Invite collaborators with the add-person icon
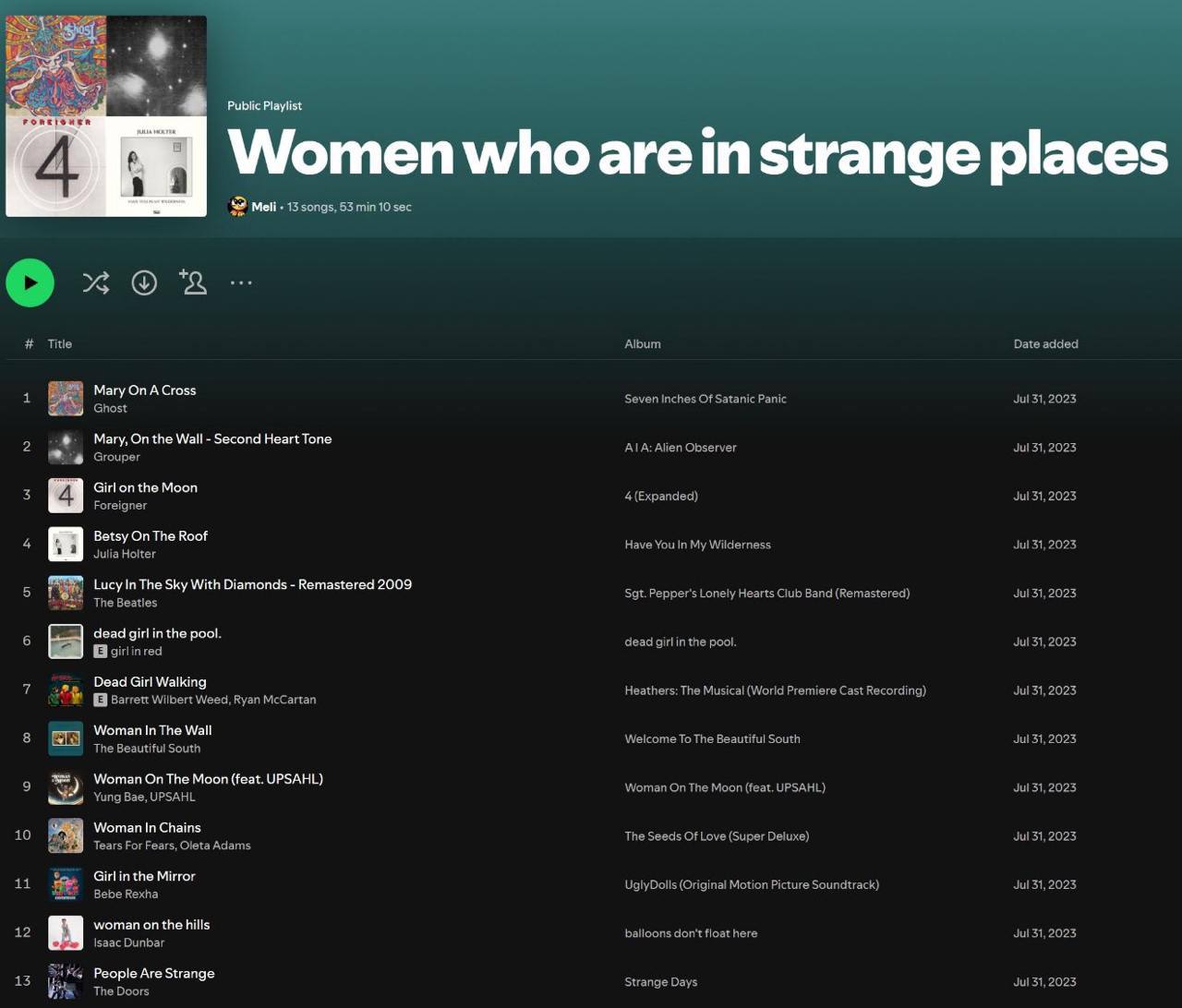 (x=193, y=282)
